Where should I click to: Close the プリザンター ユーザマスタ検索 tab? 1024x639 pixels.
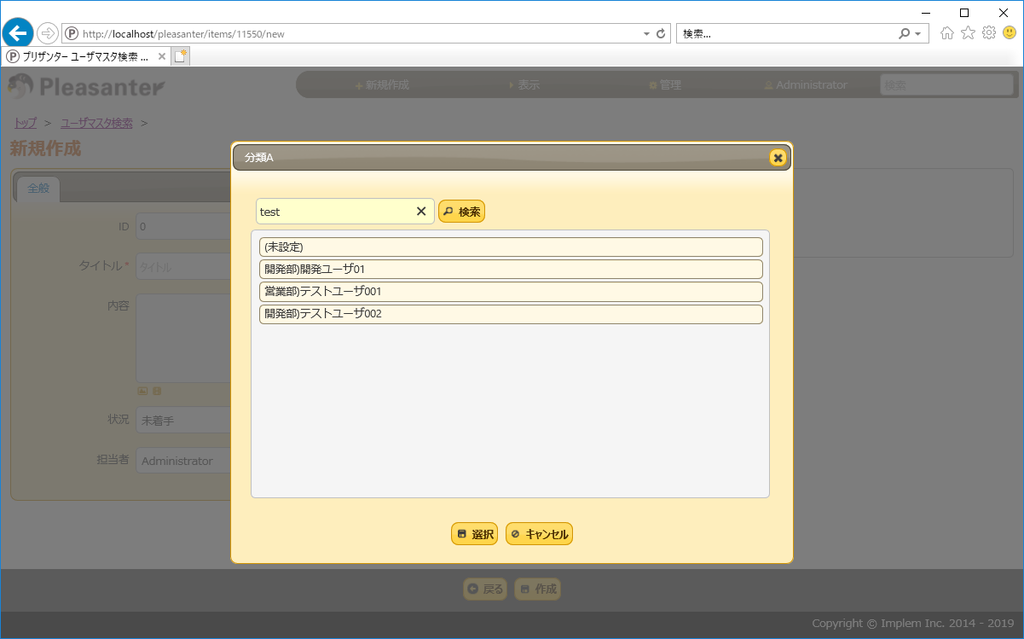point(162,57)
